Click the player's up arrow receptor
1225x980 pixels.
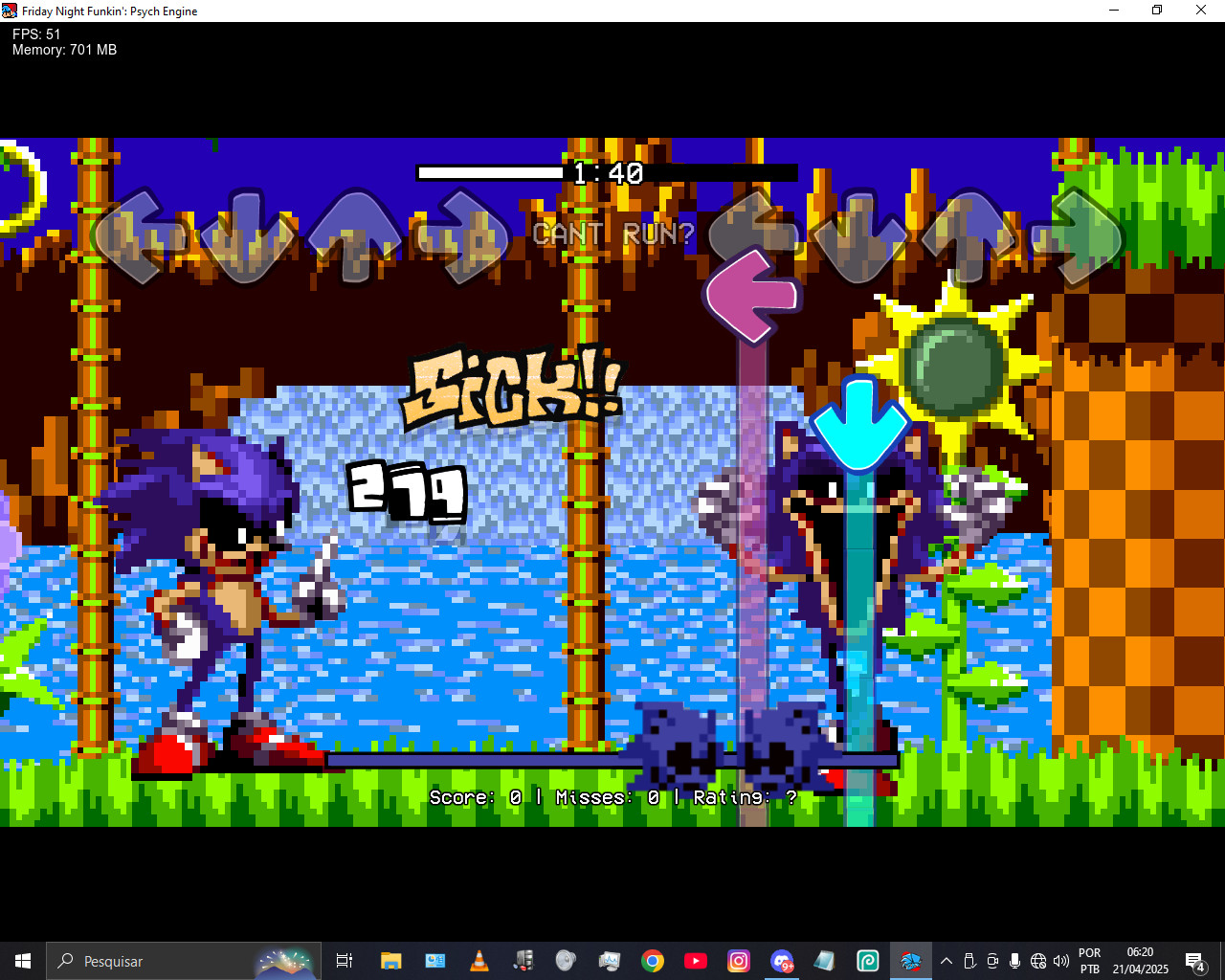[x=968, y=236]
